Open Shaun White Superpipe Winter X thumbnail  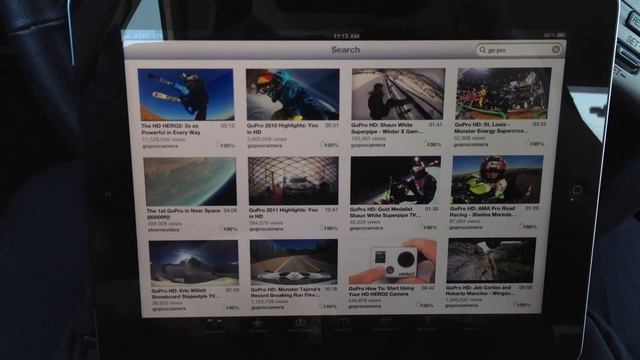pyautogui.click(x=398, y=94)
